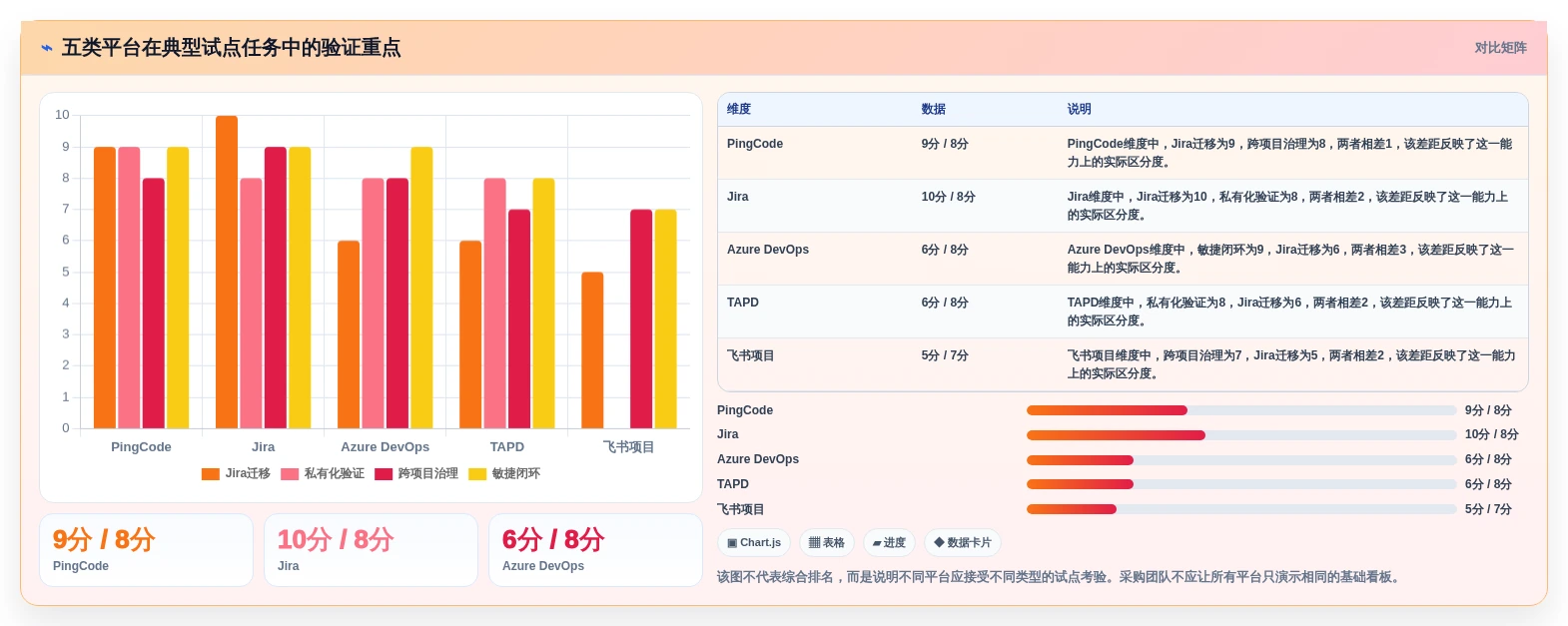Click the 进度 pill button
The image size is (1568, 626).
(x=889, y=543)
